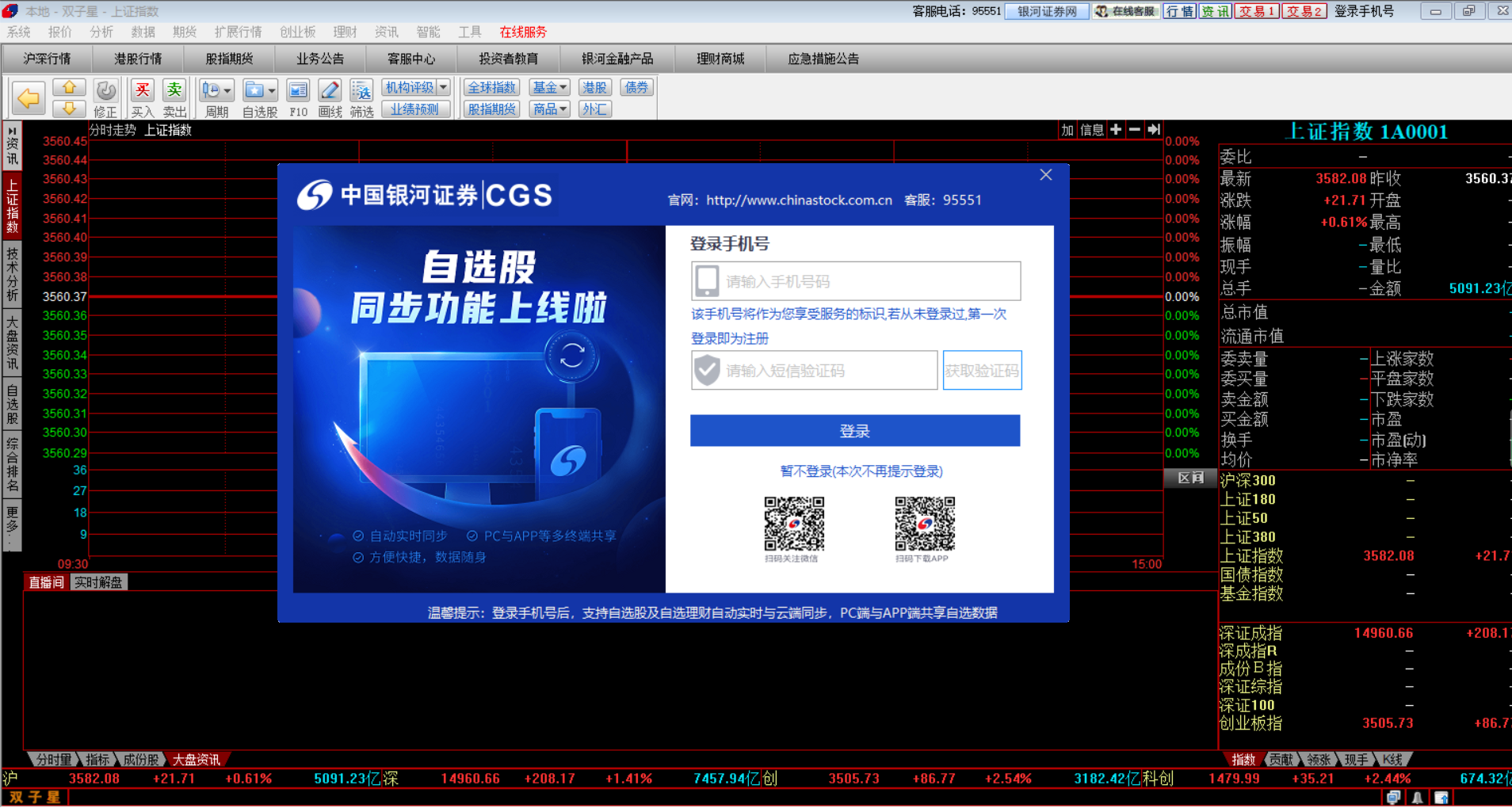Click the 在线客服 online service icon button

coord(1125,11)
